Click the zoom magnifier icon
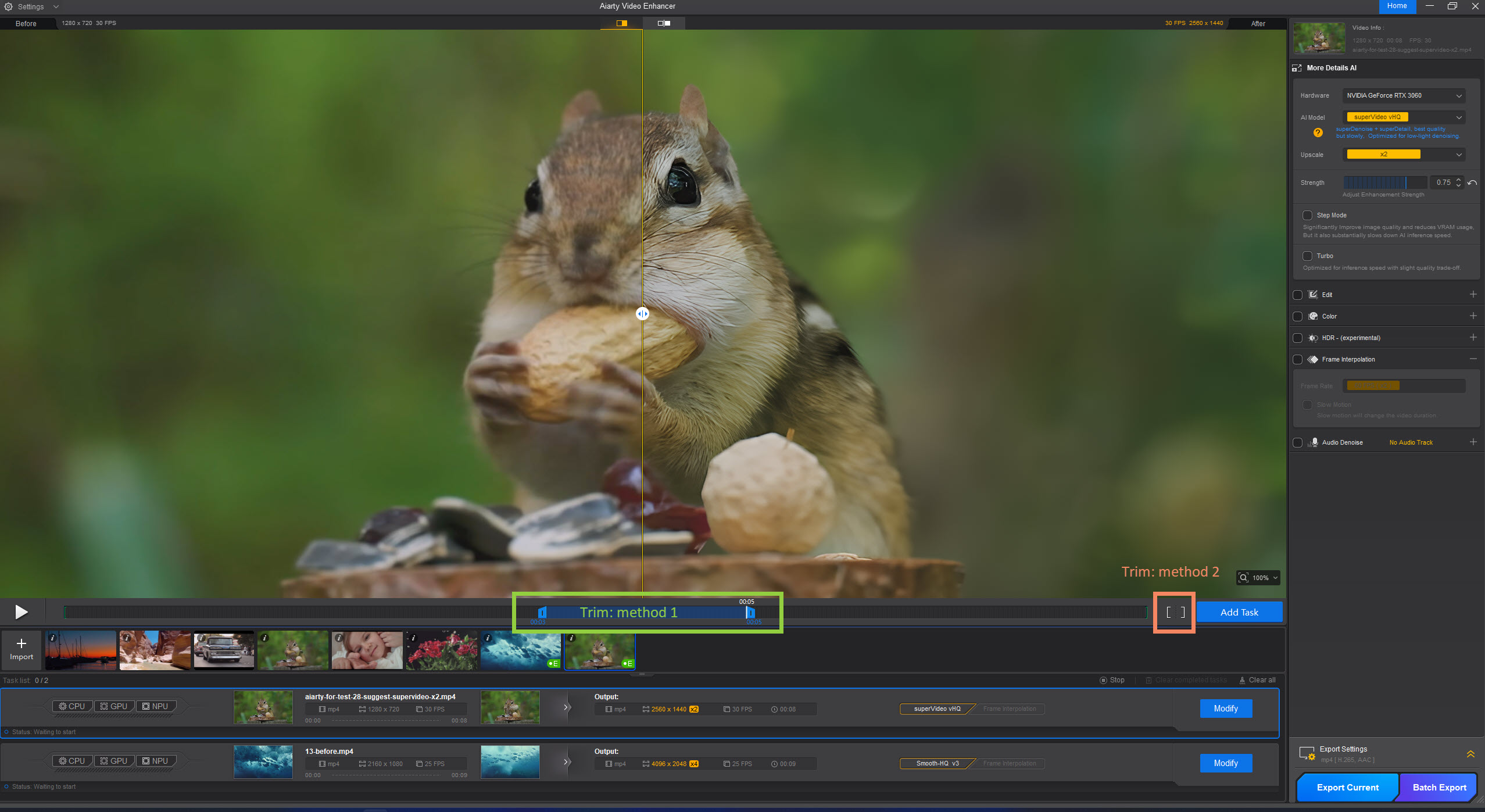 [x=1243, y=578]
